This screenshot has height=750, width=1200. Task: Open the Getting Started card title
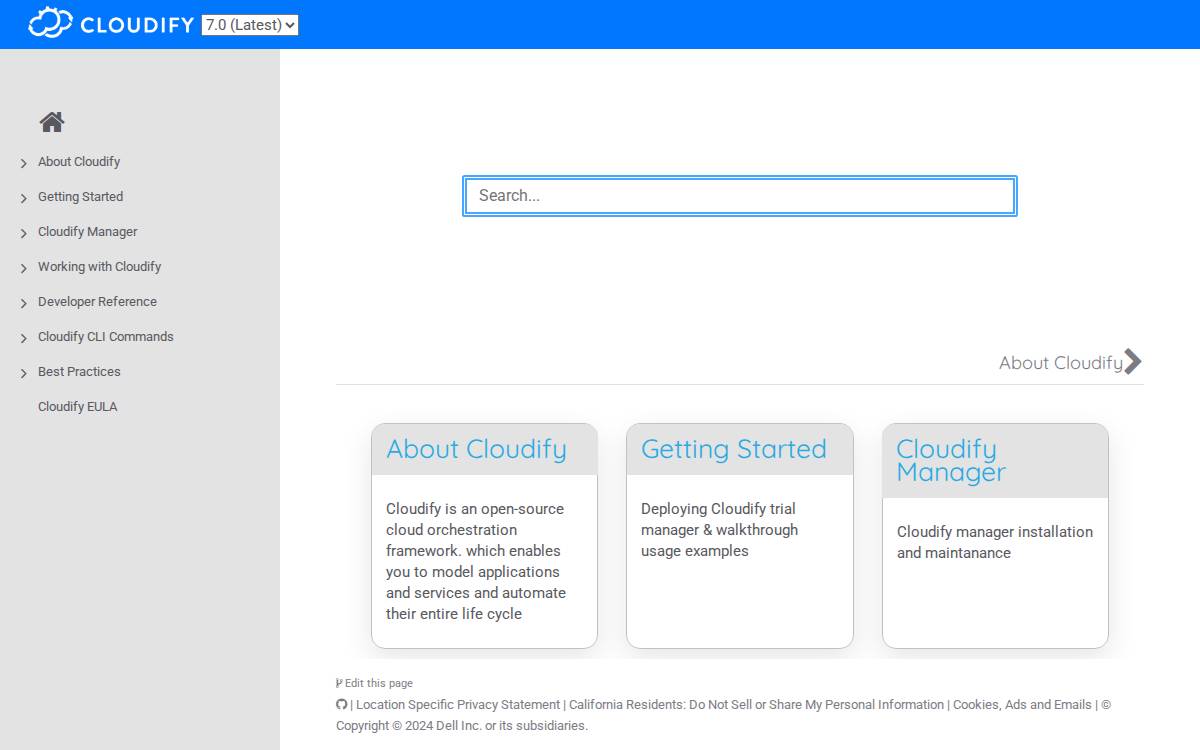point(734,449)
